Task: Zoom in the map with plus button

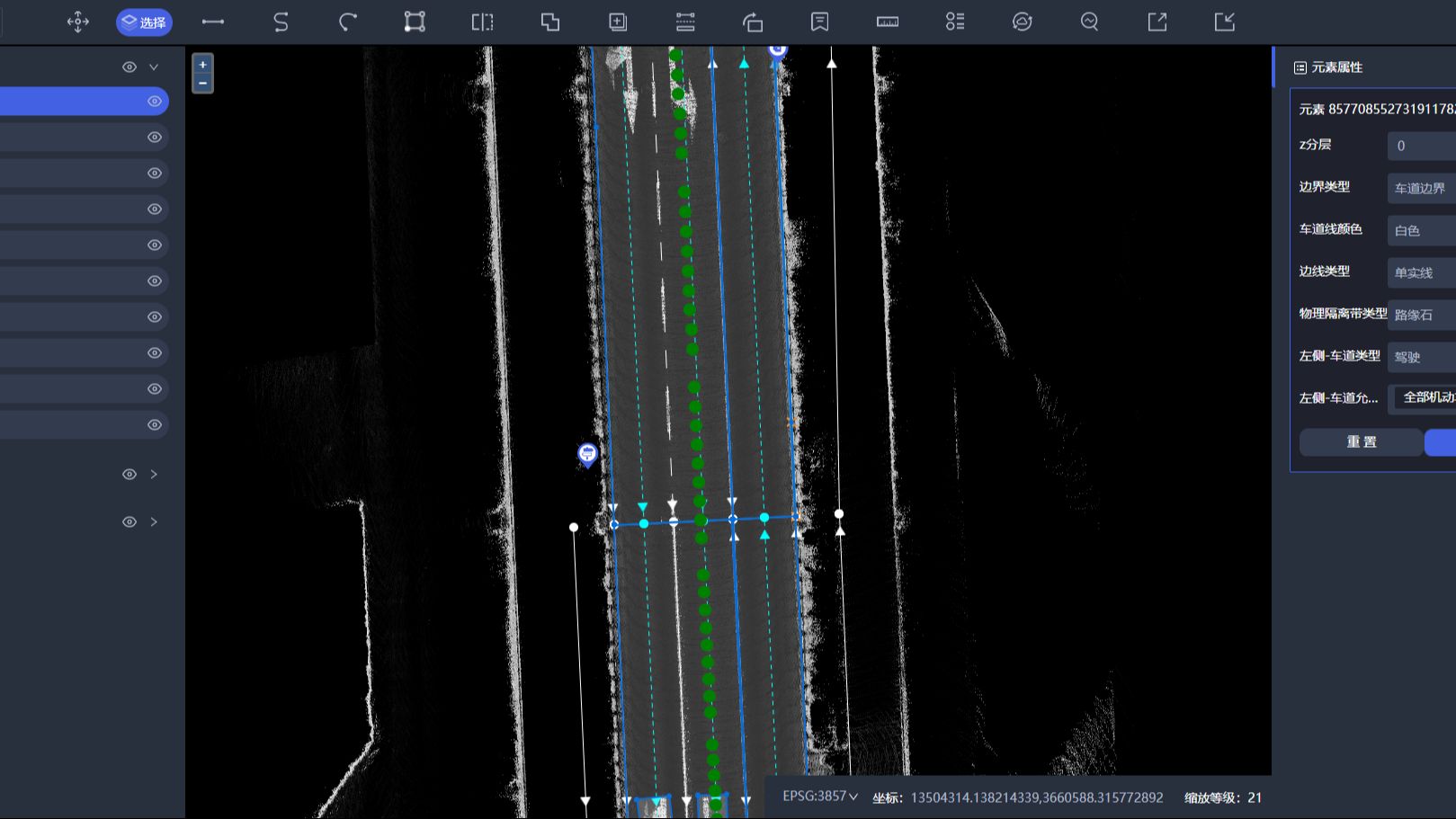Action: pos(203,65)
